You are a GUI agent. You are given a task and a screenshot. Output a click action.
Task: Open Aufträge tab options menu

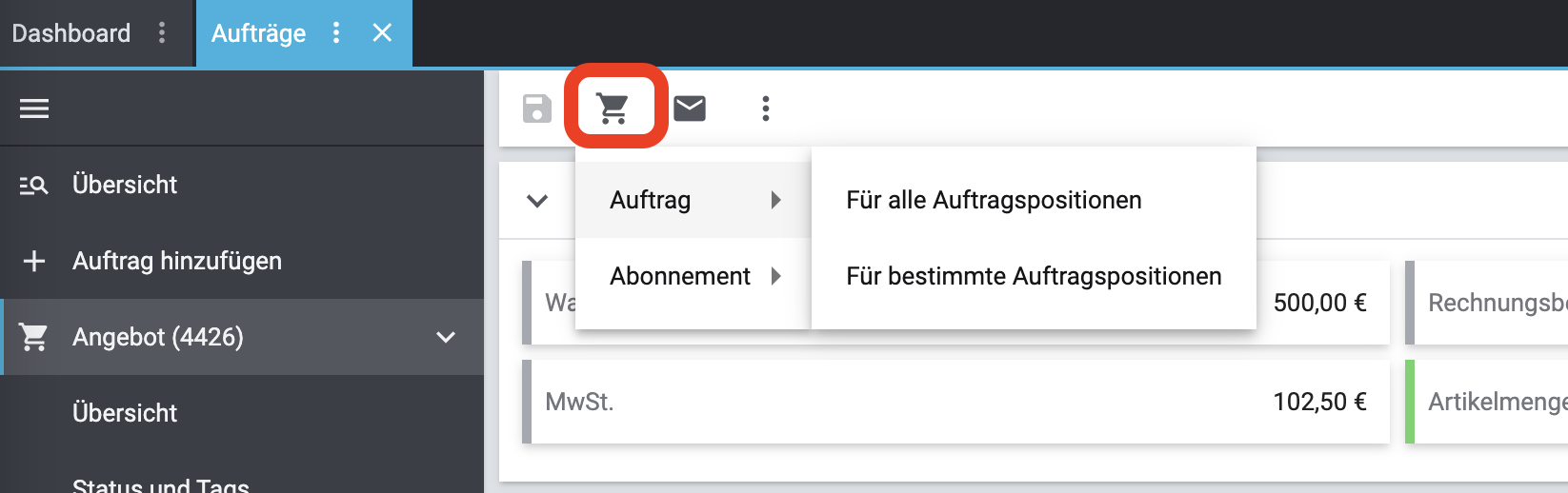(x=336, y=33)
